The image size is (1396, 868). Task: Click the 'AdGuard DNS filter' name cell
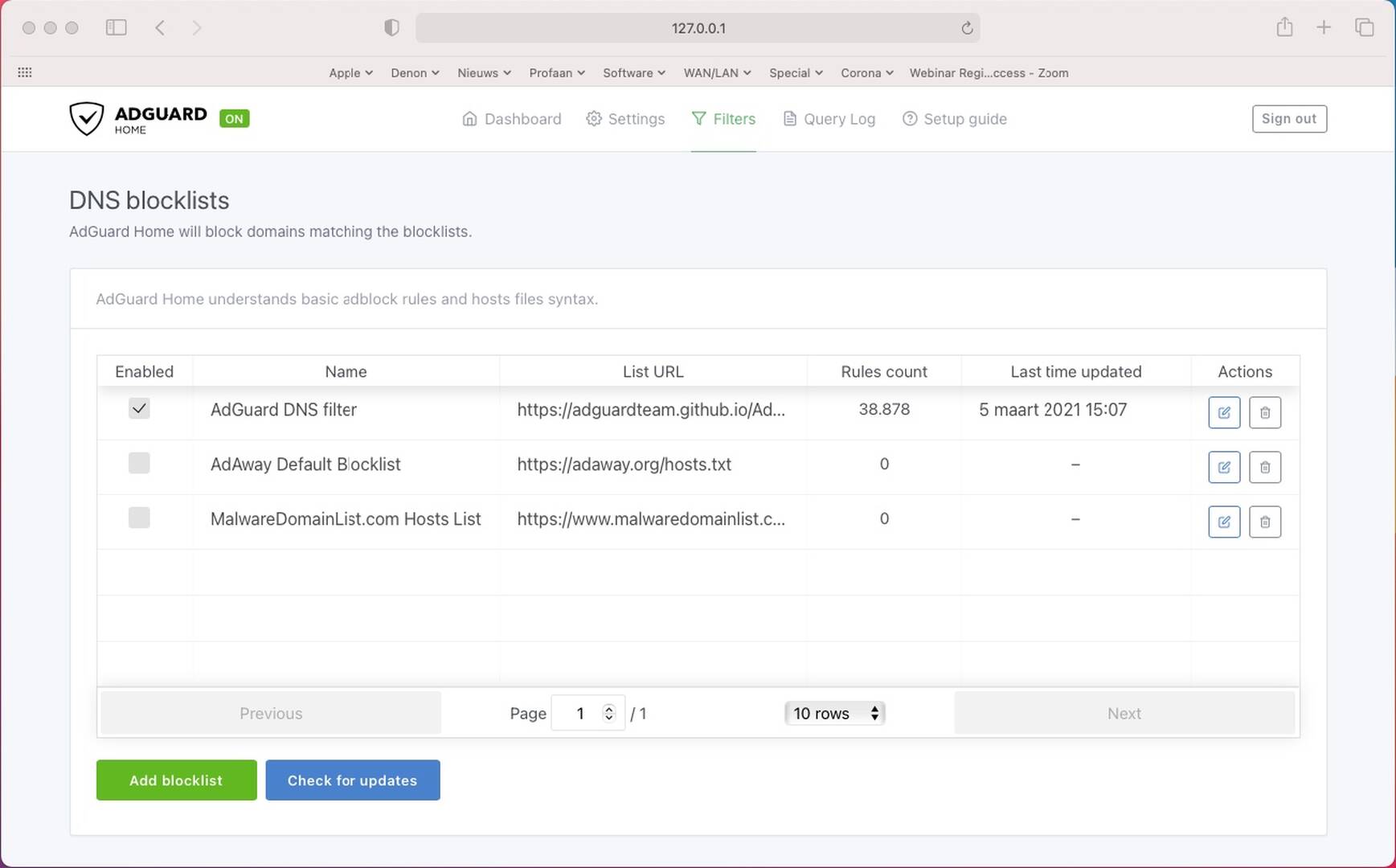(x=284, y=409)
